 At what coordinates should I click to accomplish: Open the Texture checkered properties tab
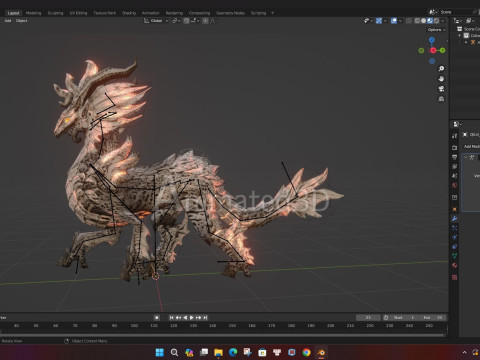point(454,277)
